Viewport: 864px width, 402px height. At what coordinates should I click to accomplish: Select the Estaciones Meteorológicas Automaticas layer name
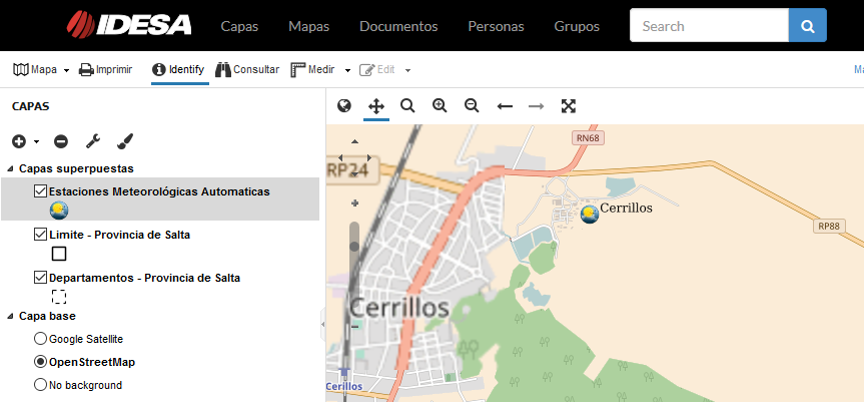coord(159,192)
